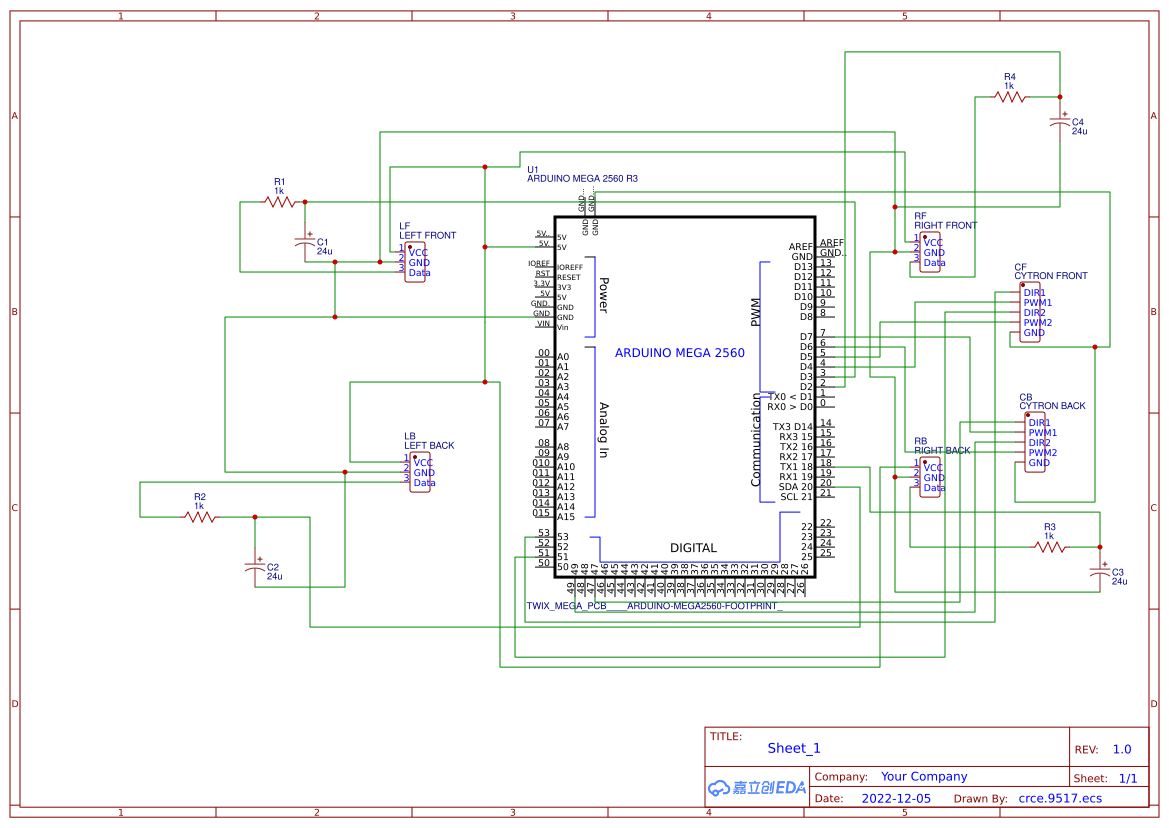Image resolution: width=1169 pixels, height=828 pixels.
Task: Select the C1 24u capacitor symbol
Action: (305, 243)
